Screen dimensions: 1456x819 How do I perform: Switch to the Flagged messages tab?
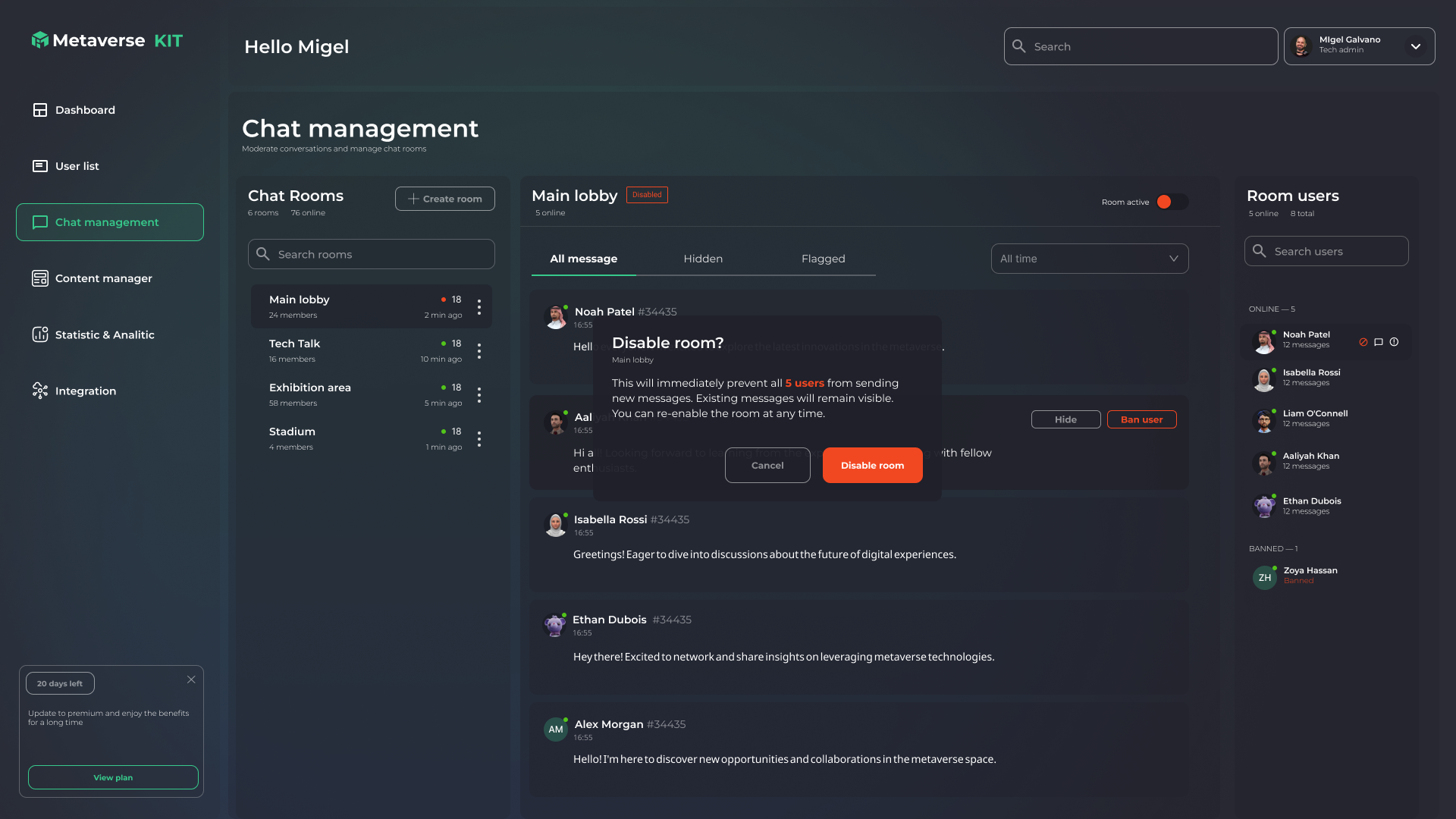[x=823, y=259]
